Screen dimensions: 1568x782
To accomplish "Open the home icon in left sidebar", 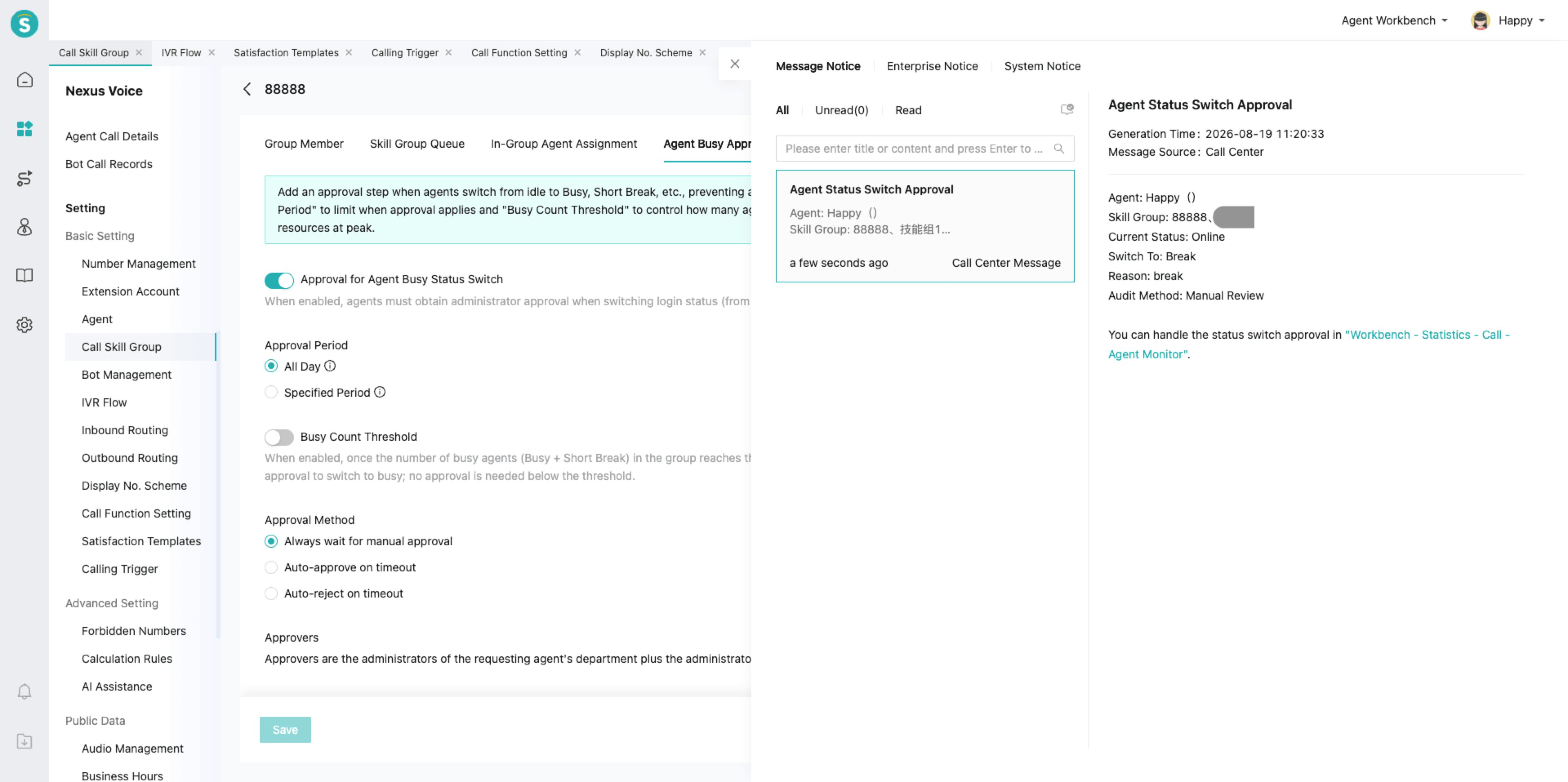I will [24, 80].
